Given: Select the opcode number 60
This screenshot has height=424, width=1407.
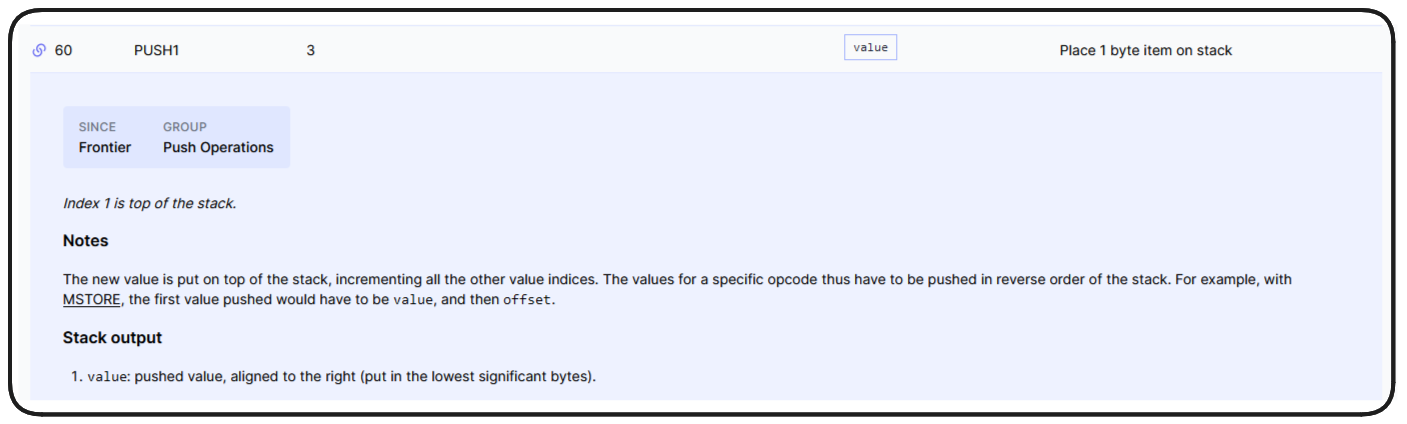Looking at the screenshot, I should (63, 50).
